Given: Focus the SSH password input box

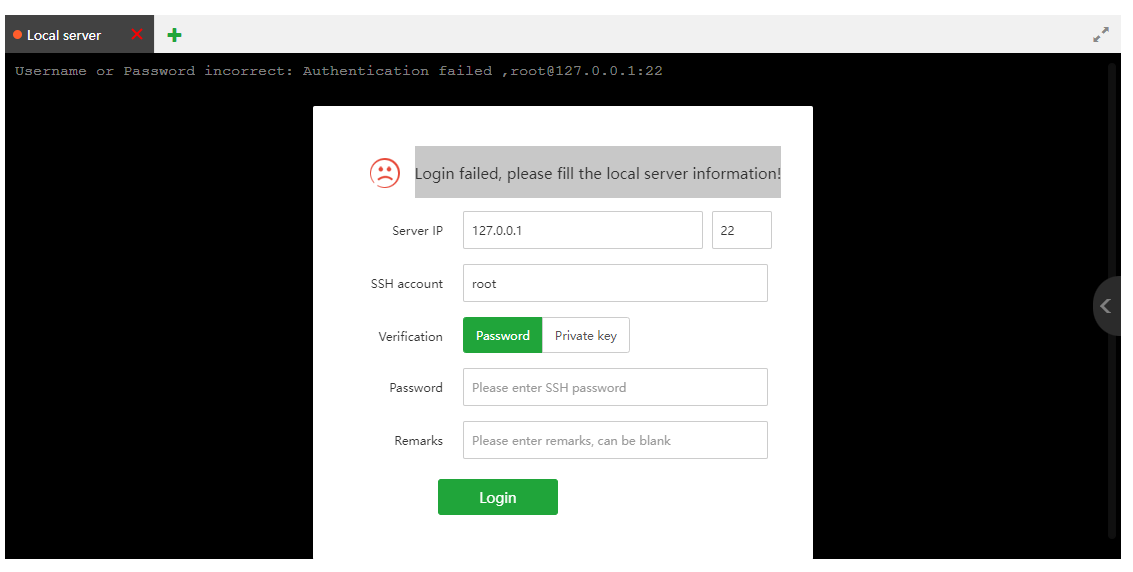Looking at the screenshot, I should tap(614, 387).
